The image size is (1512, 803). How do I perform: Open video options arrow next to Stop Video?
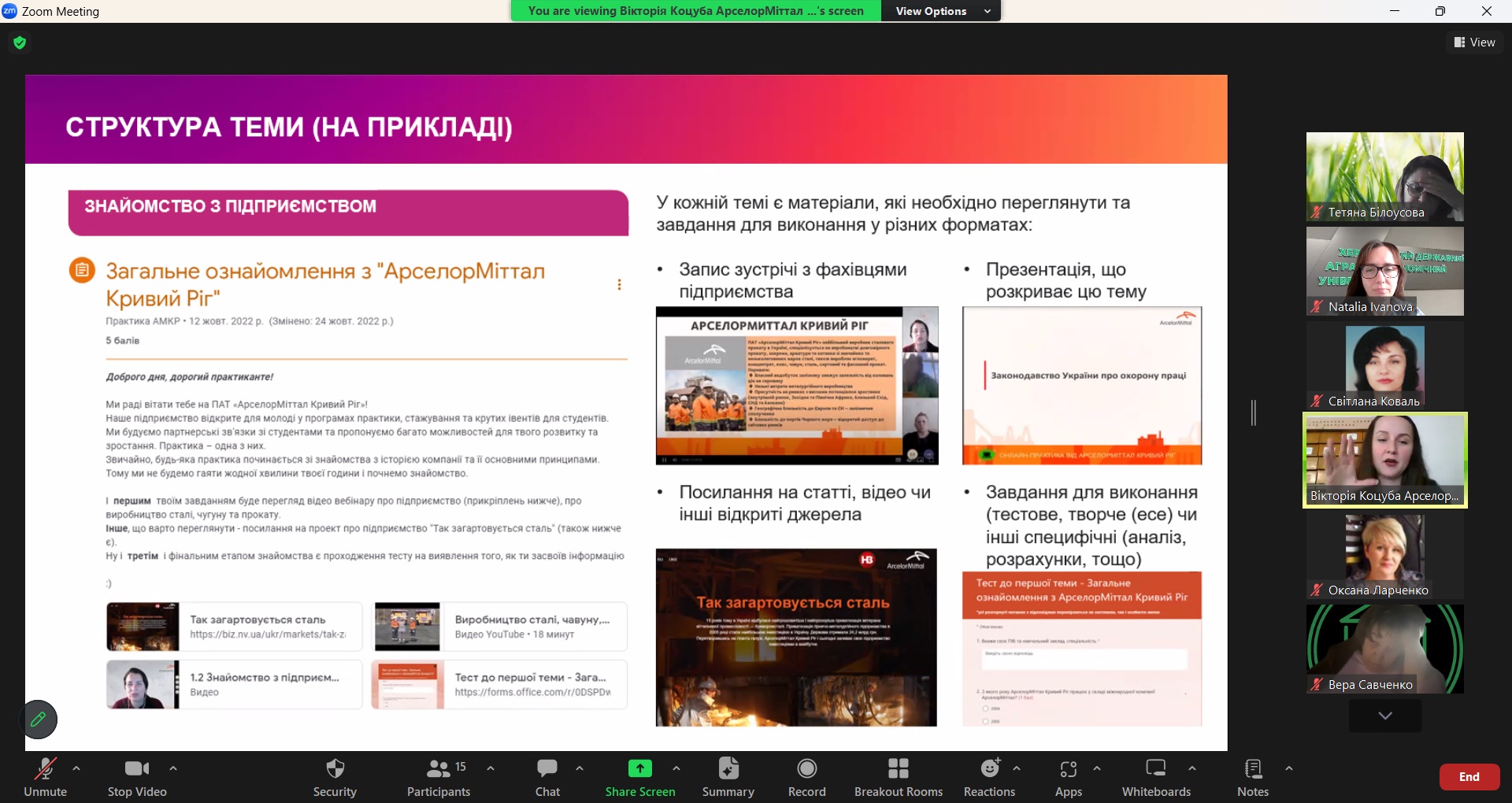tap(173, 768)
